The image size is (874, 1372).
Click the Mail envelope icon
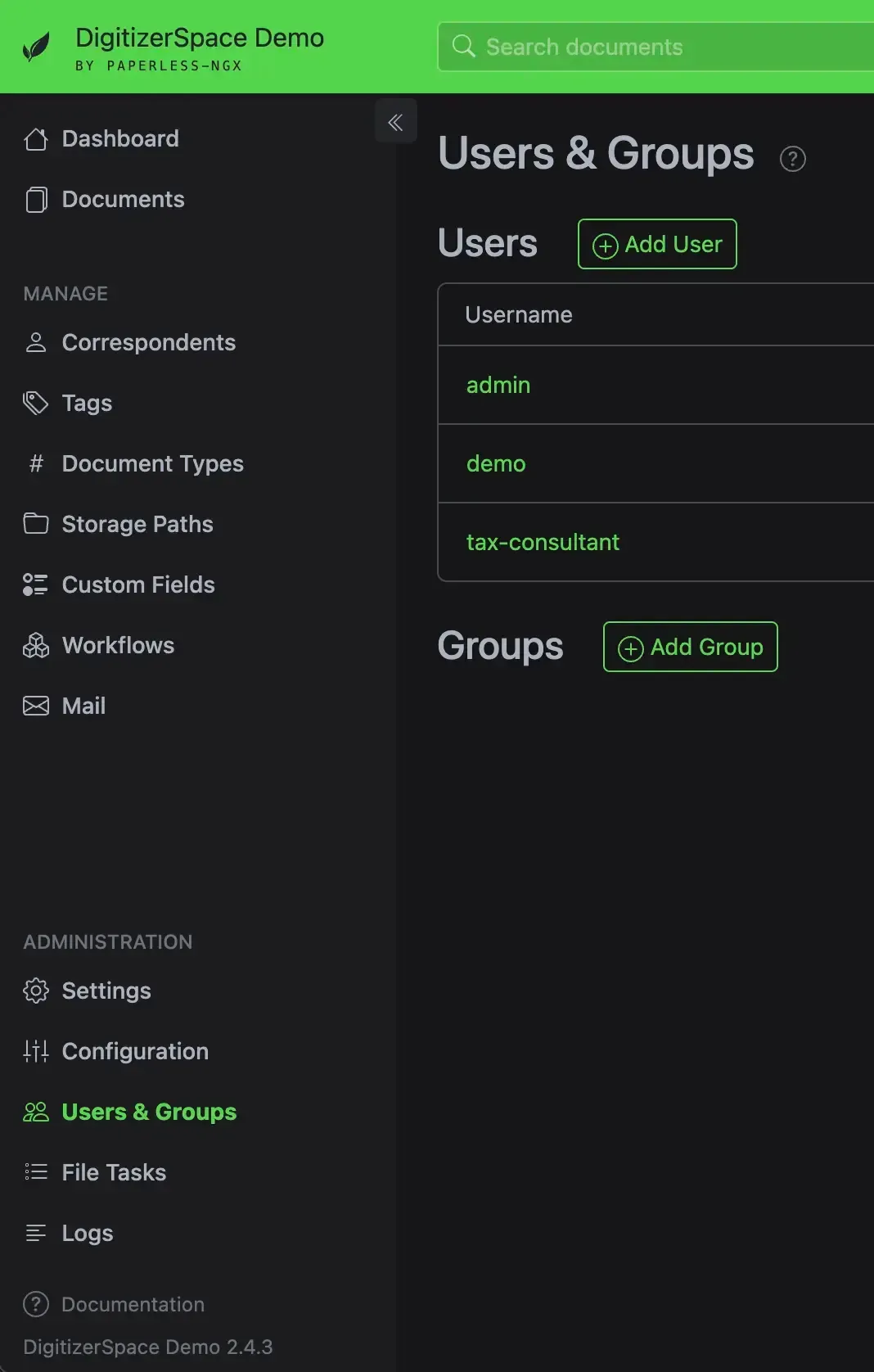(36, 706)
